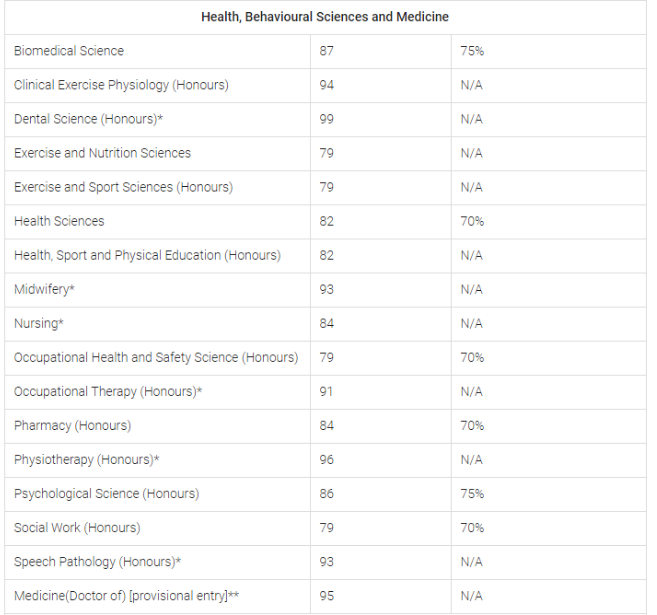The image size is (657, 615).
Task: Click the Clinical Exercise Physiology (Honours) cell
Action: pyautogui.click(x=121, y=85)
